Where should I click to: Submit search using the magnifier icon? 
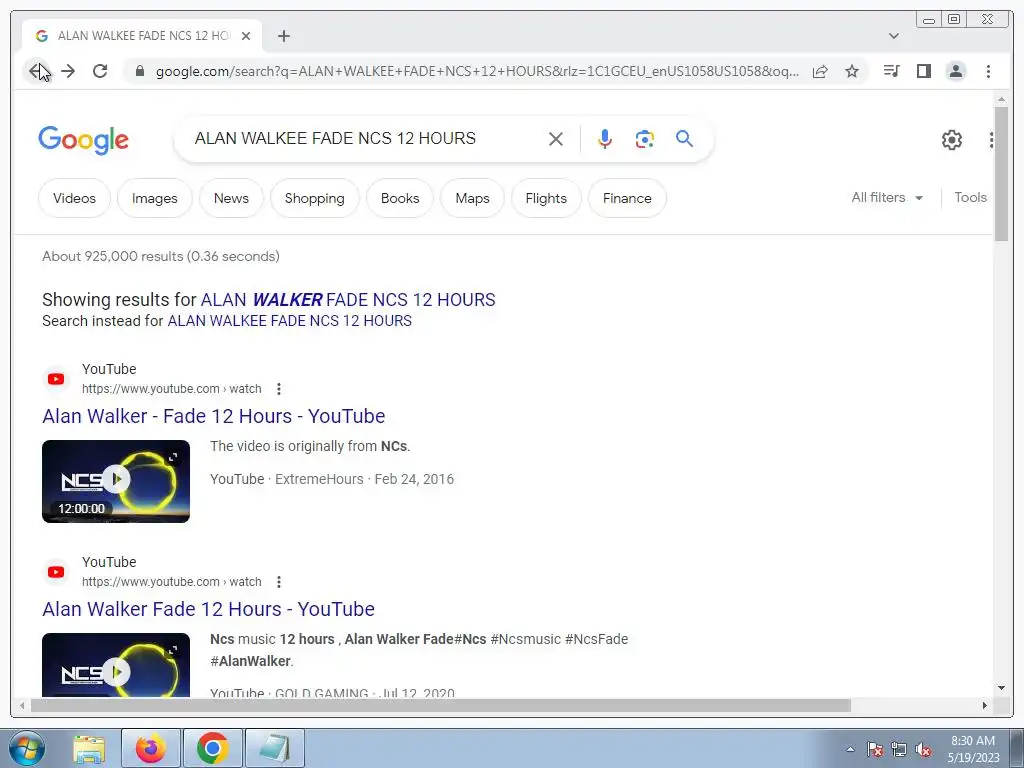tap(684, 138)
